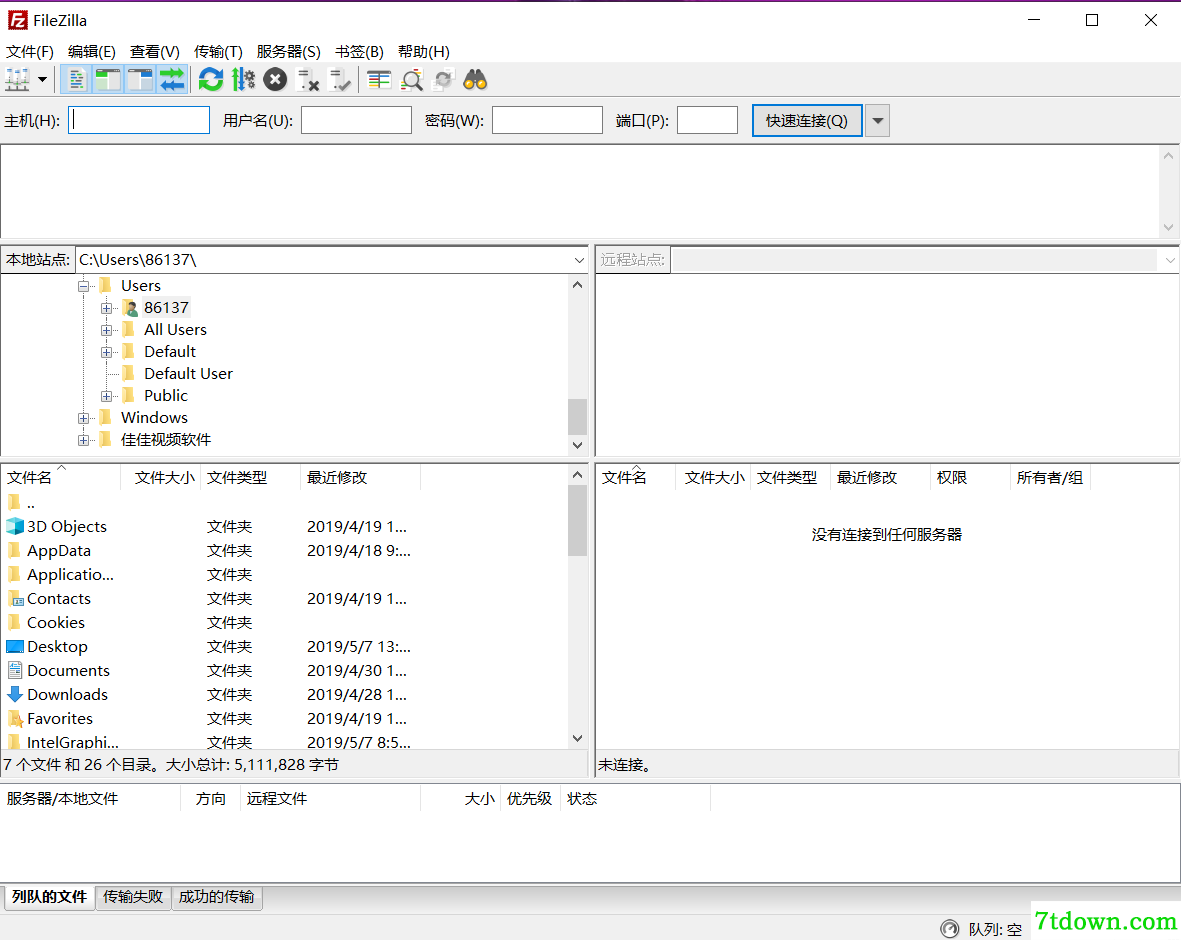The image size is (1181, 940).
Task: Open the 查看(V) menu
Action: click(154, 51)
